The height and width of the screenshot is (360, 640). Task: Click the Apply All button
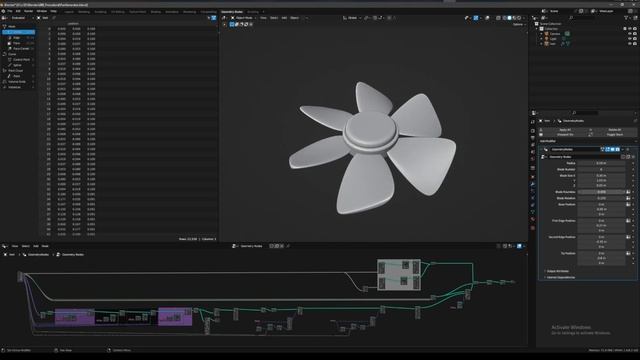pos(565,130)
